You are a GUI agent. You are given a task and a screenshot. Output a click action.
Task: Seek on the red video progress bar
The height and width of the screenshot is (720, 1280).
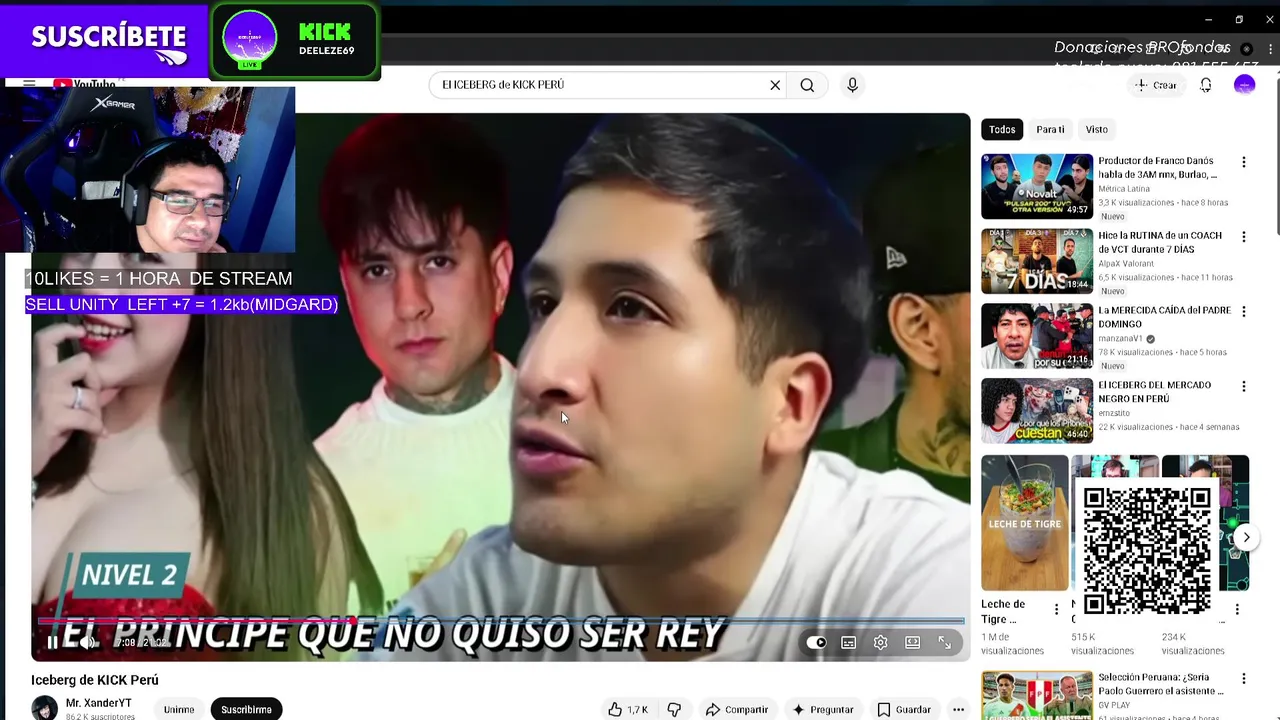tap(500, 620)
